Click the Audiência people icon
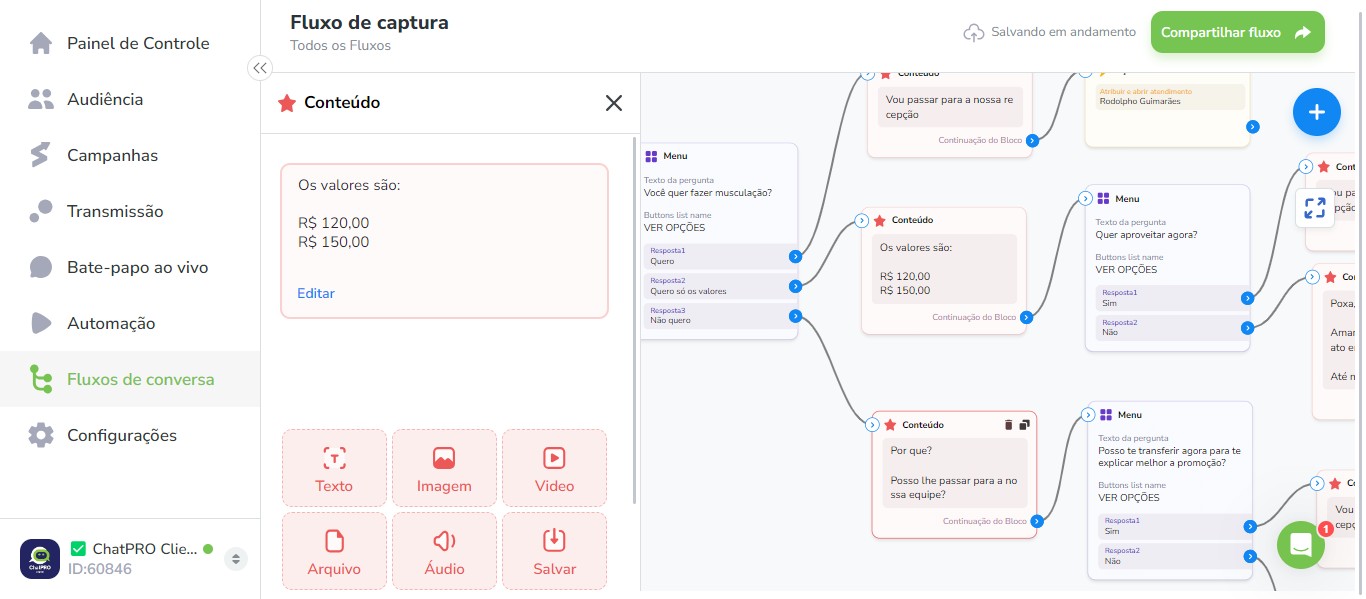Viewport: 1366px width, 599px height. [x=41, y=99]
